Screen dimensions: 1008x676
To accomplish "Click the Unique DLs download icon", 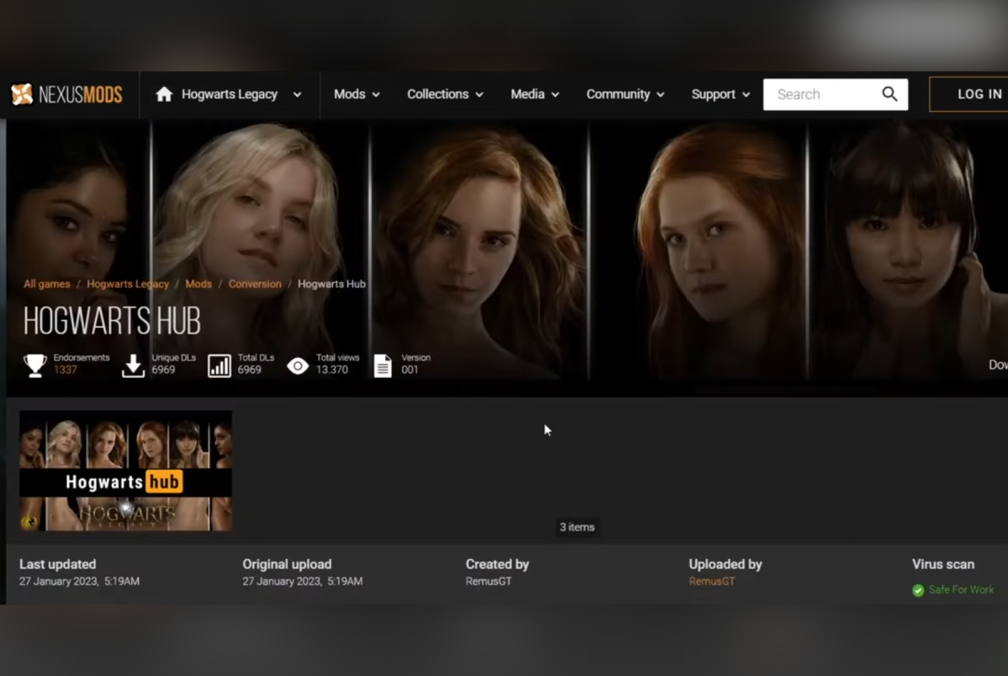I will pyautogui.click(x=133, y=365).
